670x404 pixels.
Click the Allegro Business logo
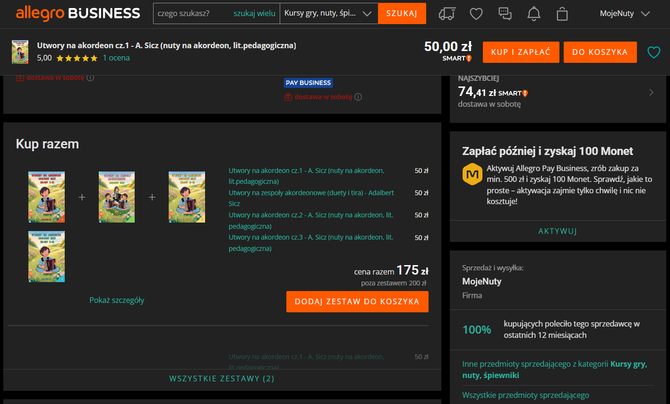coord(76,14)
